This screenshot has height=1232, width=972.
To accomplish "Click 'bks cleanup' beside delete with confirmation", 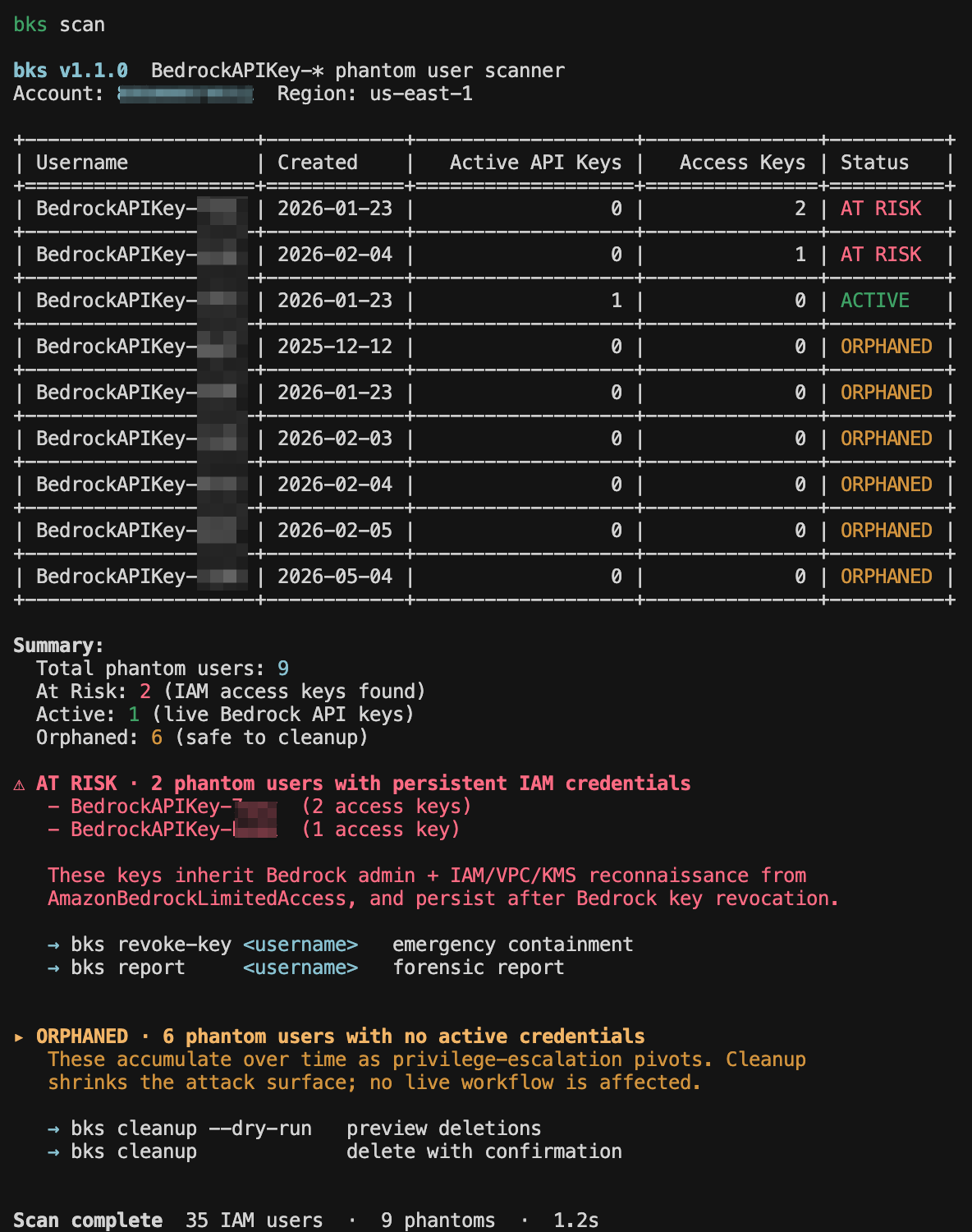I will [x=134, y=1152].
